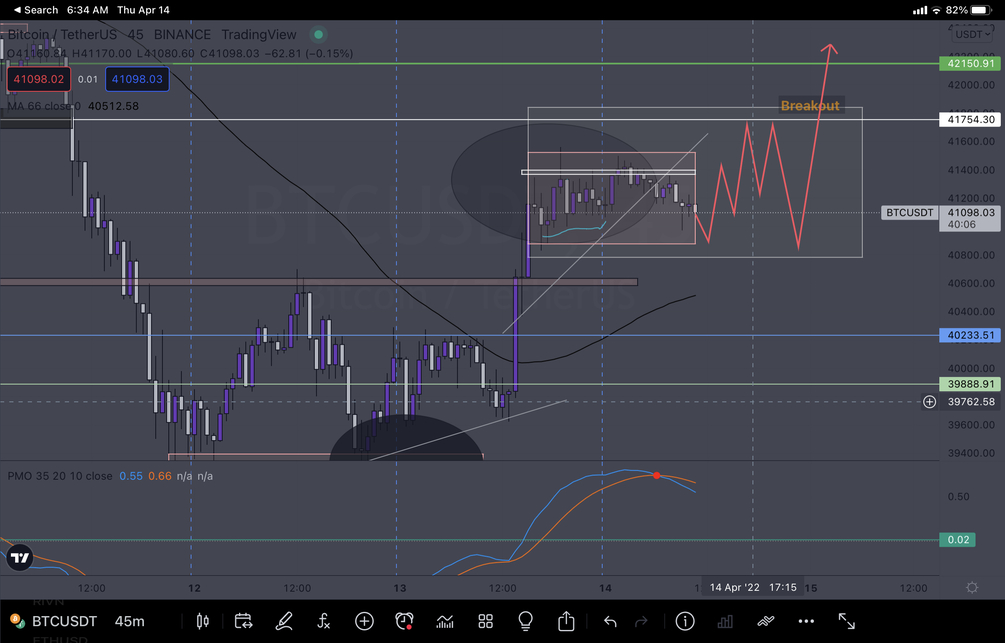Image resolution: width=1005 pixels, height=643 pixels.
Task: Select the red dot on PMO crossover
Action: [656, 475]
